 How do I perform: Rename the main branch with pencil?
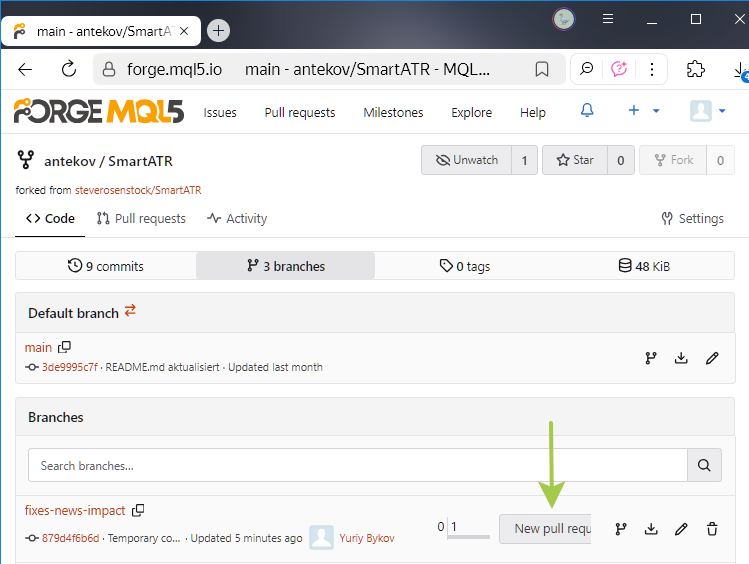pos(712,358)
